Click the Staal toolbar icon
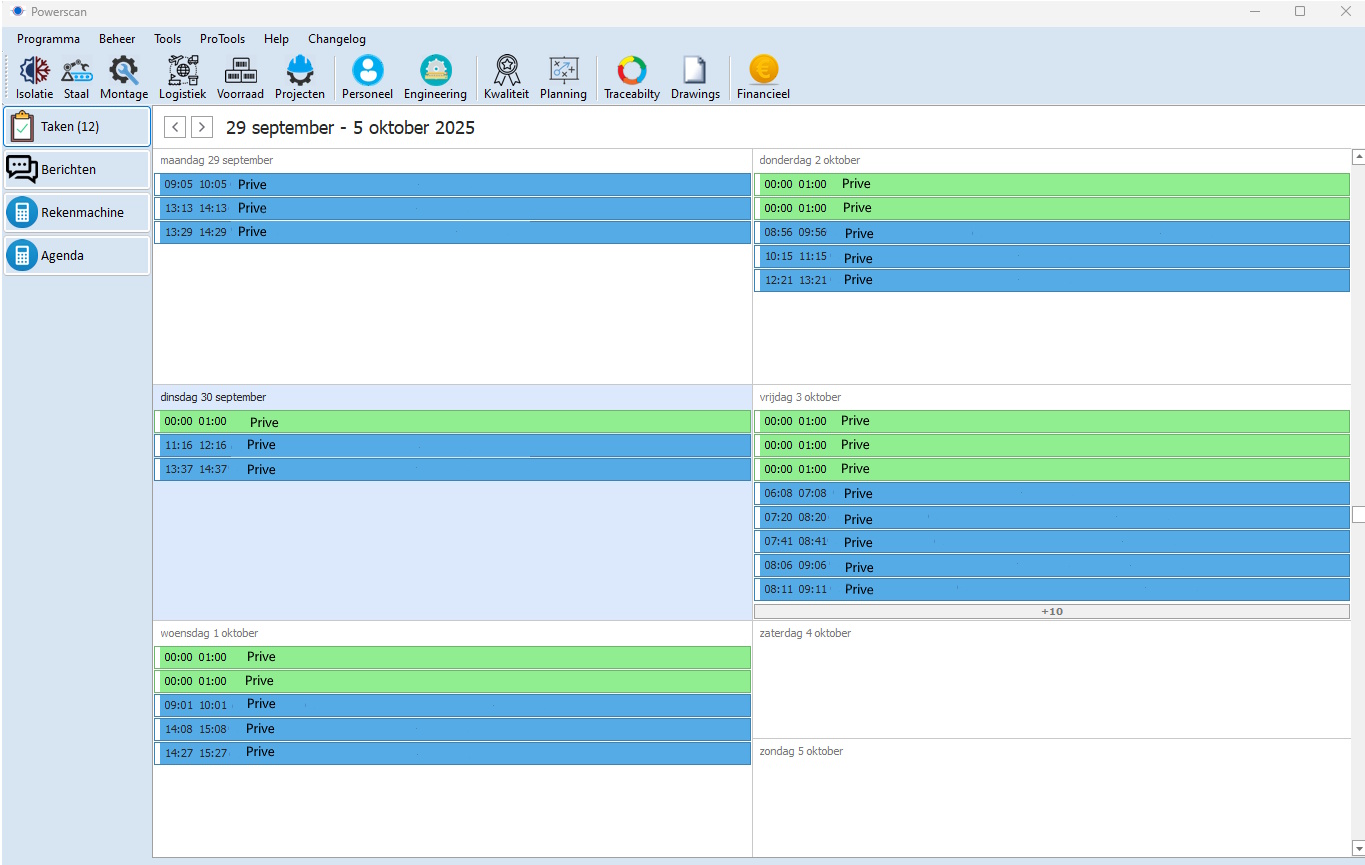Viewport: 1365px width, 865px height. [x=77, y=76]
